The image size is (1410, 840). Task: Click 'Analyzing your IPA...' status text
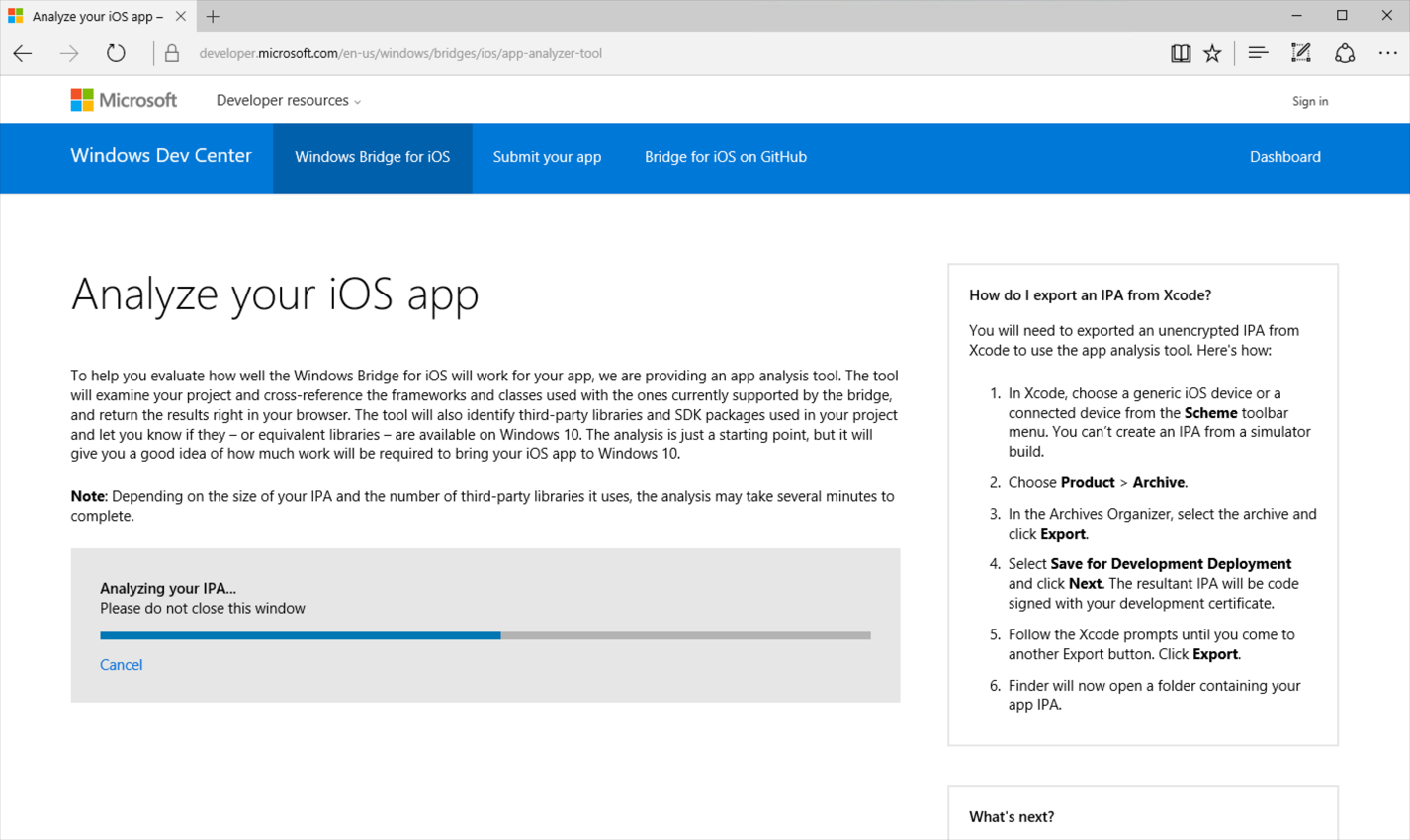[x=168, y=588]
